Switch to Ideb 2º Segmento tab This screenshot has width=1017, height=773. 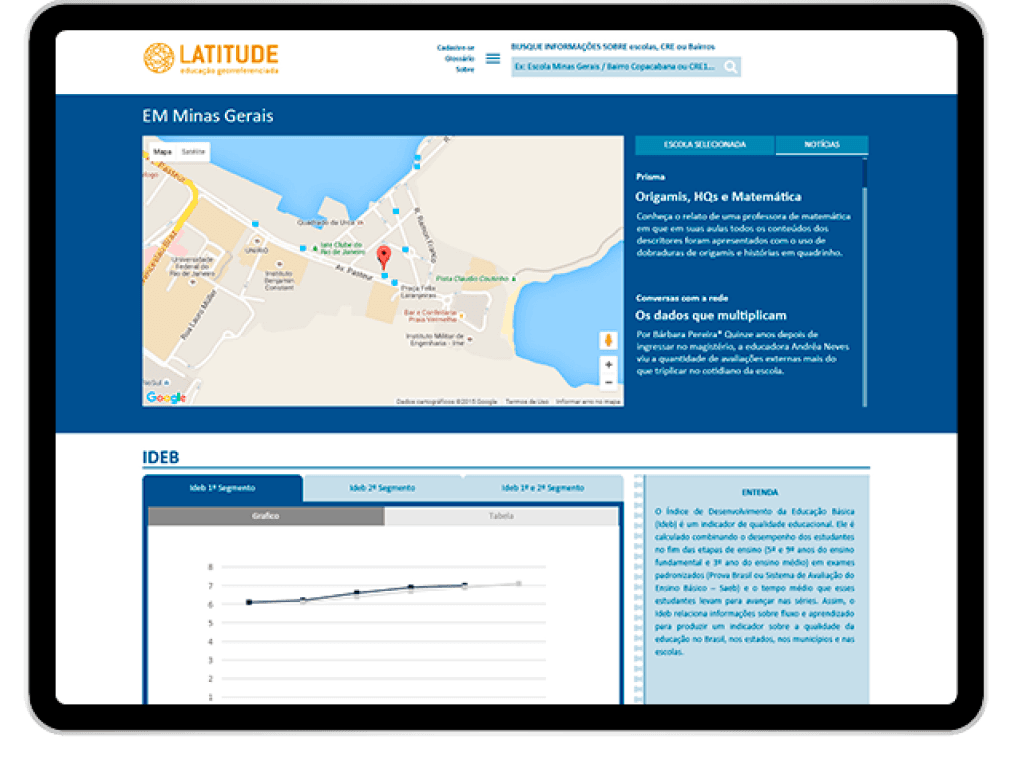click(x=382, y=488)
